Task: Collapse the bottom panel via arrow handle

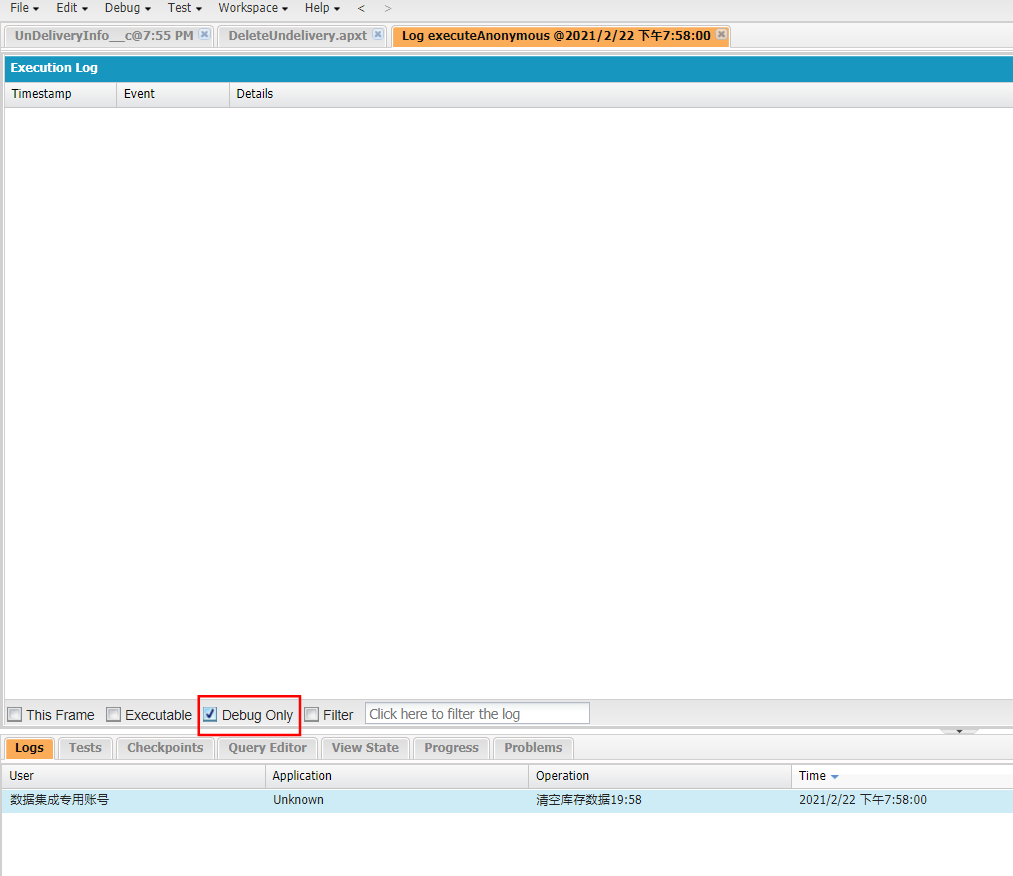Action: (959, 731)
